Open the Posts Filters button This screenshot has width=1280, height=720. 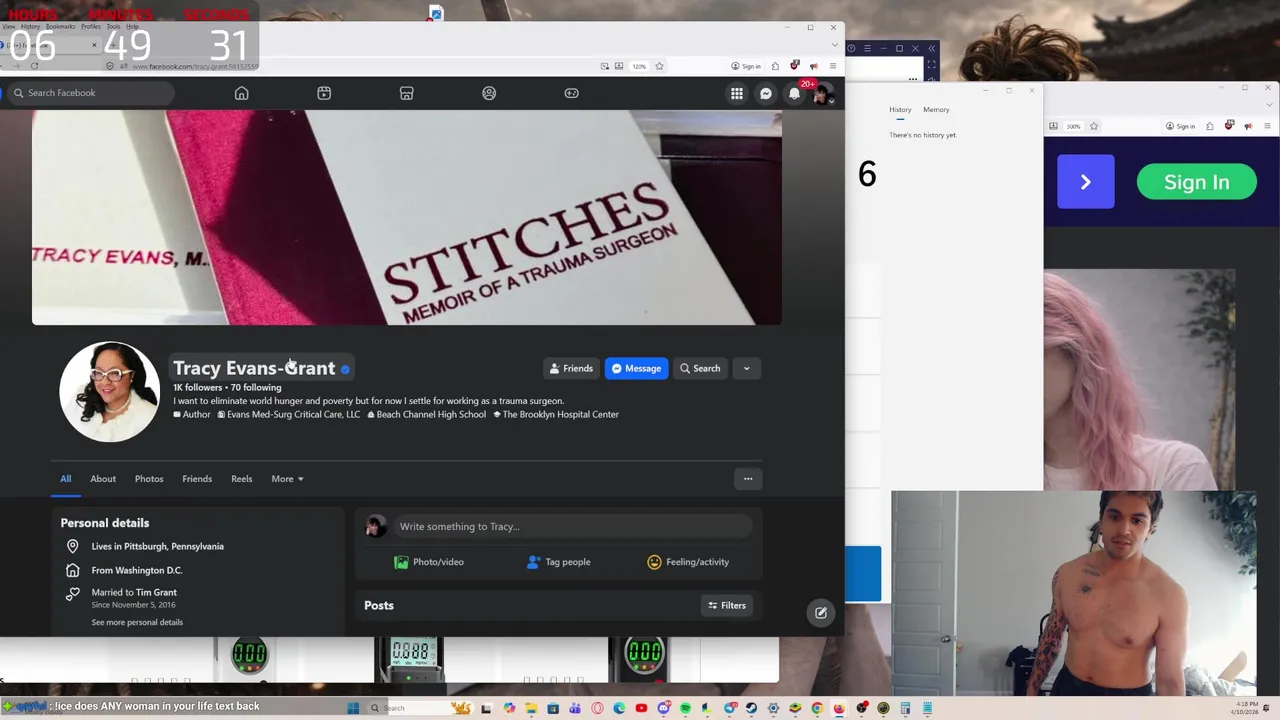point(727,606)
